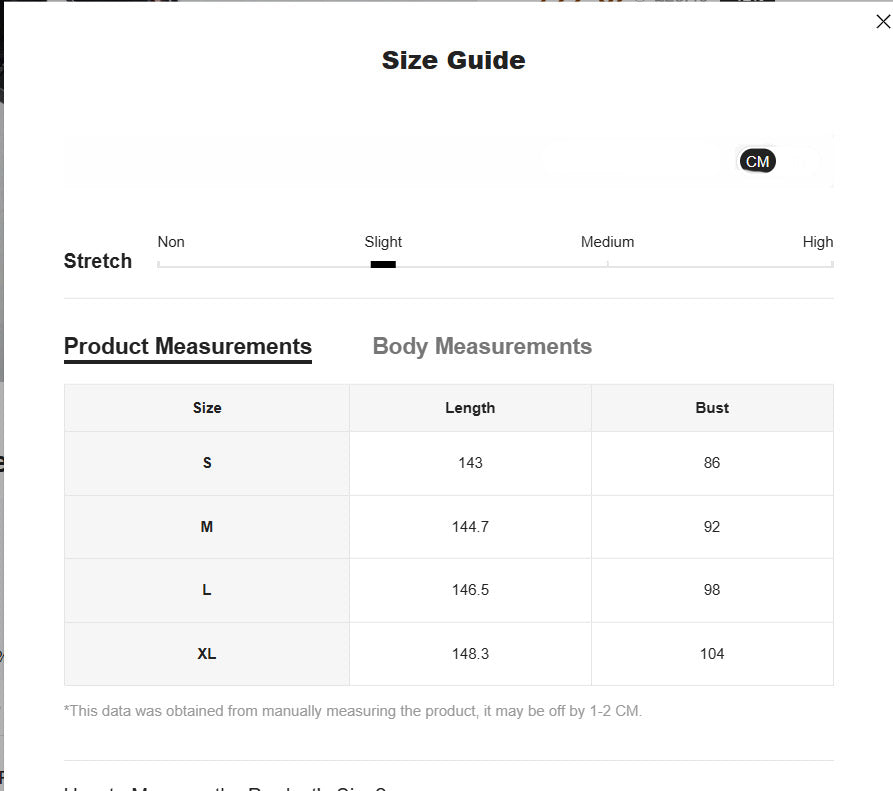Close the Size Guide dialog
Viewport: 893px width, 791px height.
coord(882,22)
